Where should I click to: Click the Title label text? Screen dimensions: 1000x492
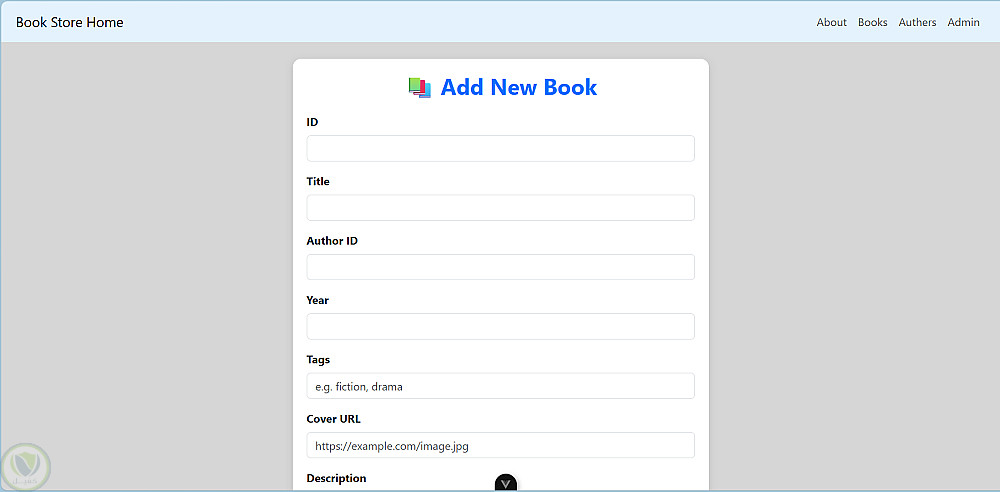click(x=318, y=181)
